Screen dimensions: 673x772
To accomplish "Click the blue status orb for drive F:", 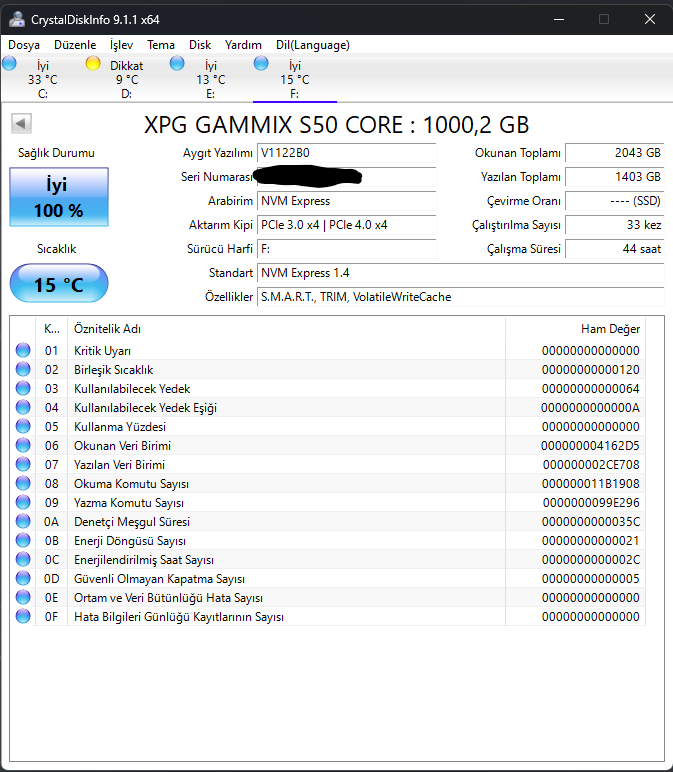I will tap(261, 64).
